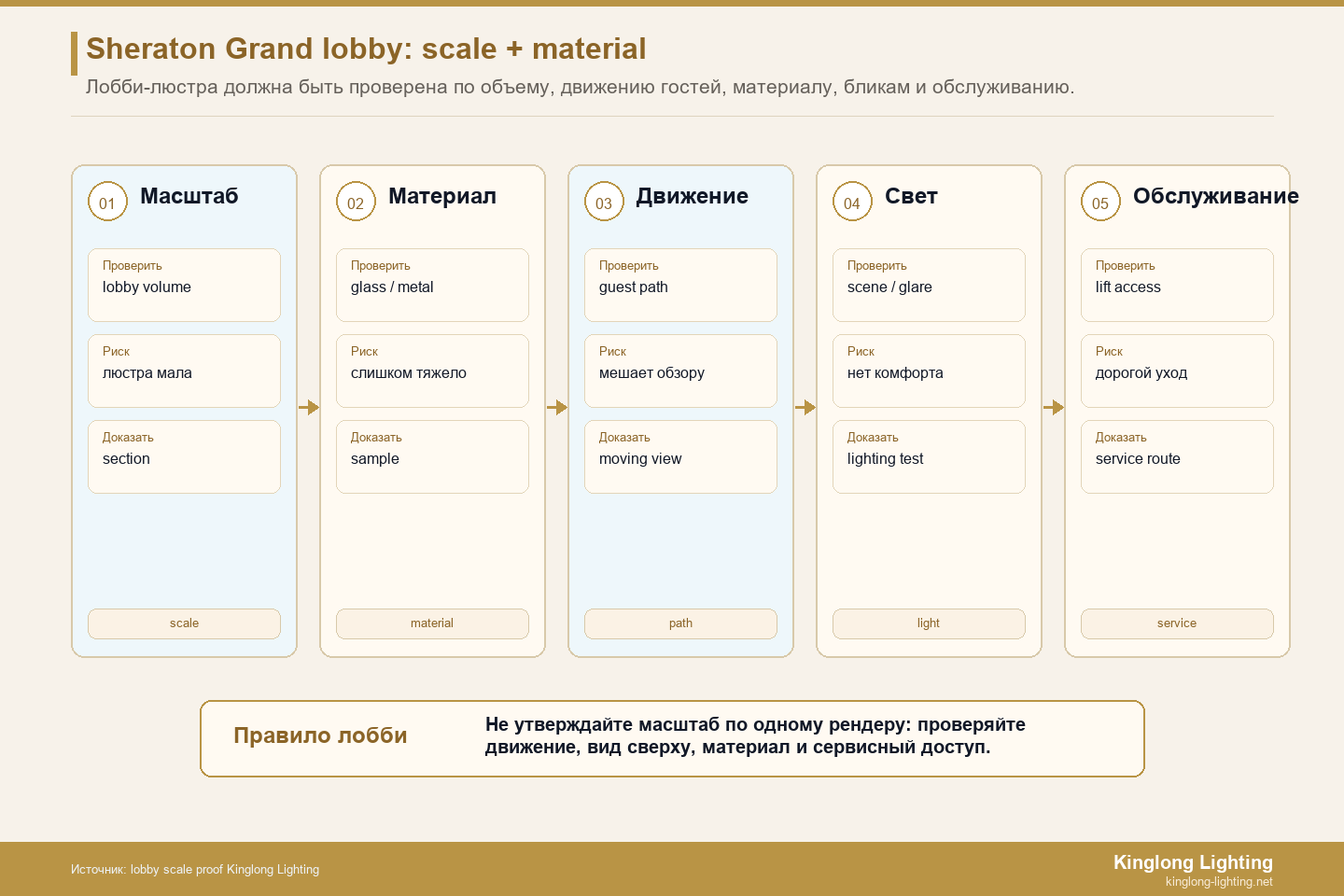The height and width of the screenshot is (896, 1344).
Task: Click the "Источник: lobby scale proof" footer note
Action: point(195,869)
